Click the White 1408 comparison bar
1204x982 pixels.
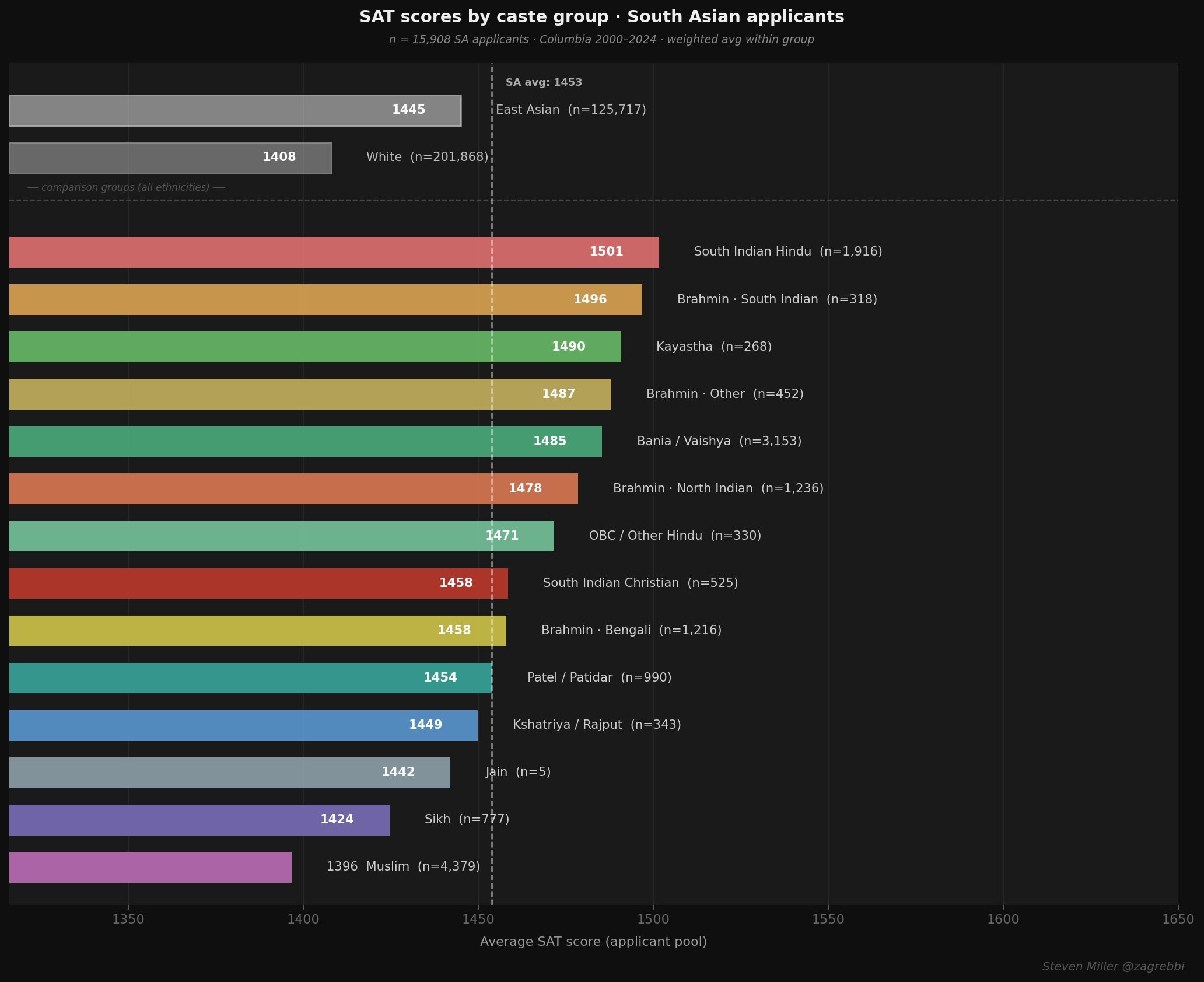[x=170, y=158]
